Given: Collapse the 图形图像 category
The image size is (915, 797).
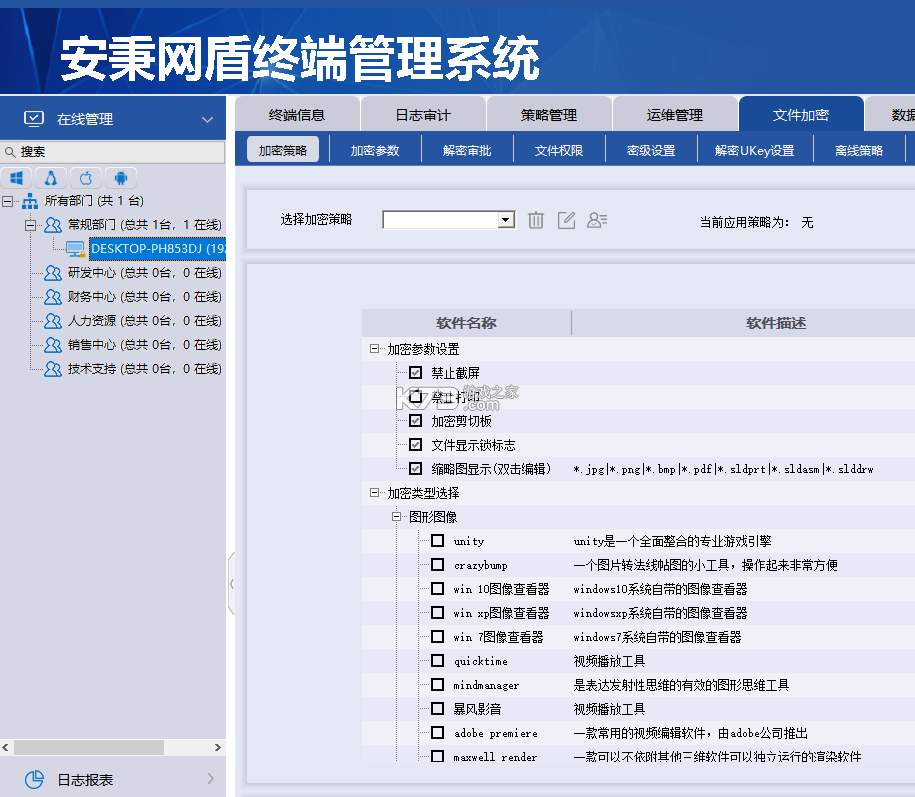Looking at the screenshot, I should pyautogui.click(x=396, y=517).
